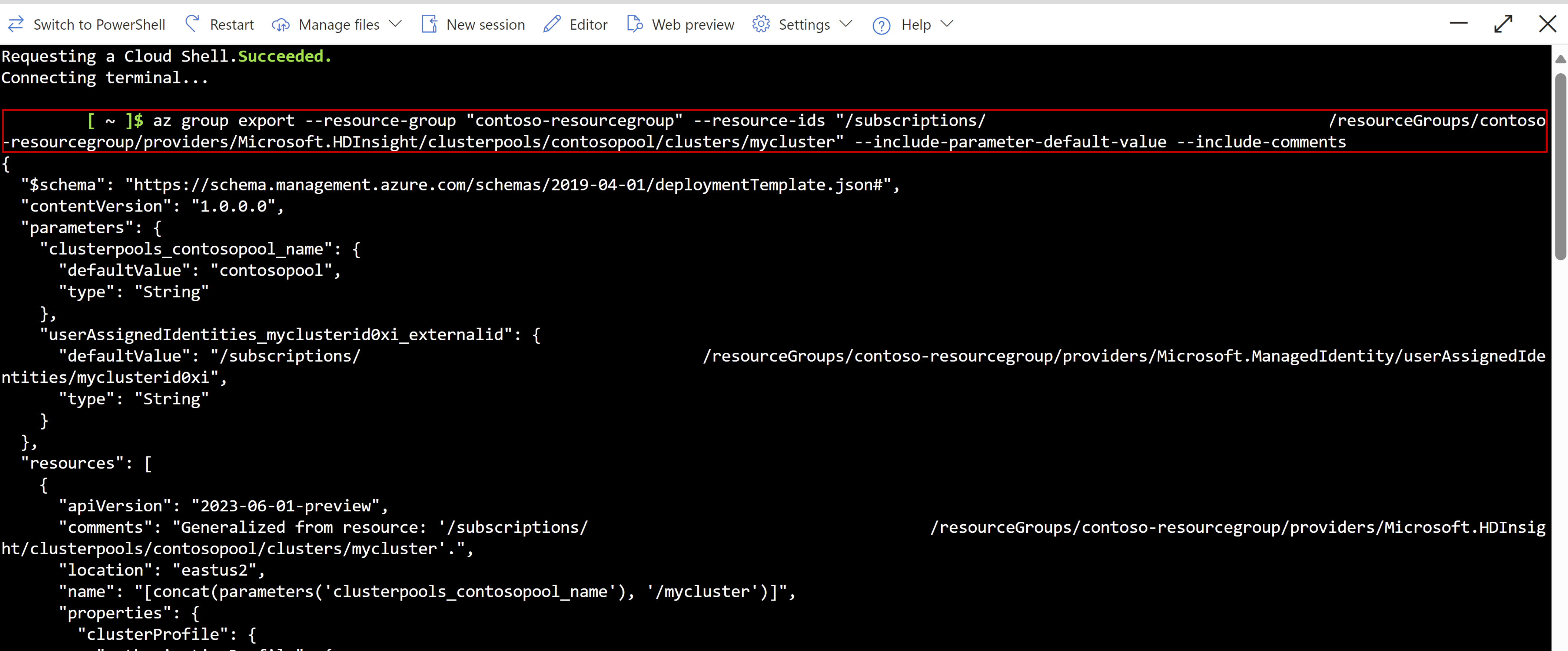Maximize the Cloud Shell pane
Viewport: 1568px width, 651px height.
coord(1503,24)
